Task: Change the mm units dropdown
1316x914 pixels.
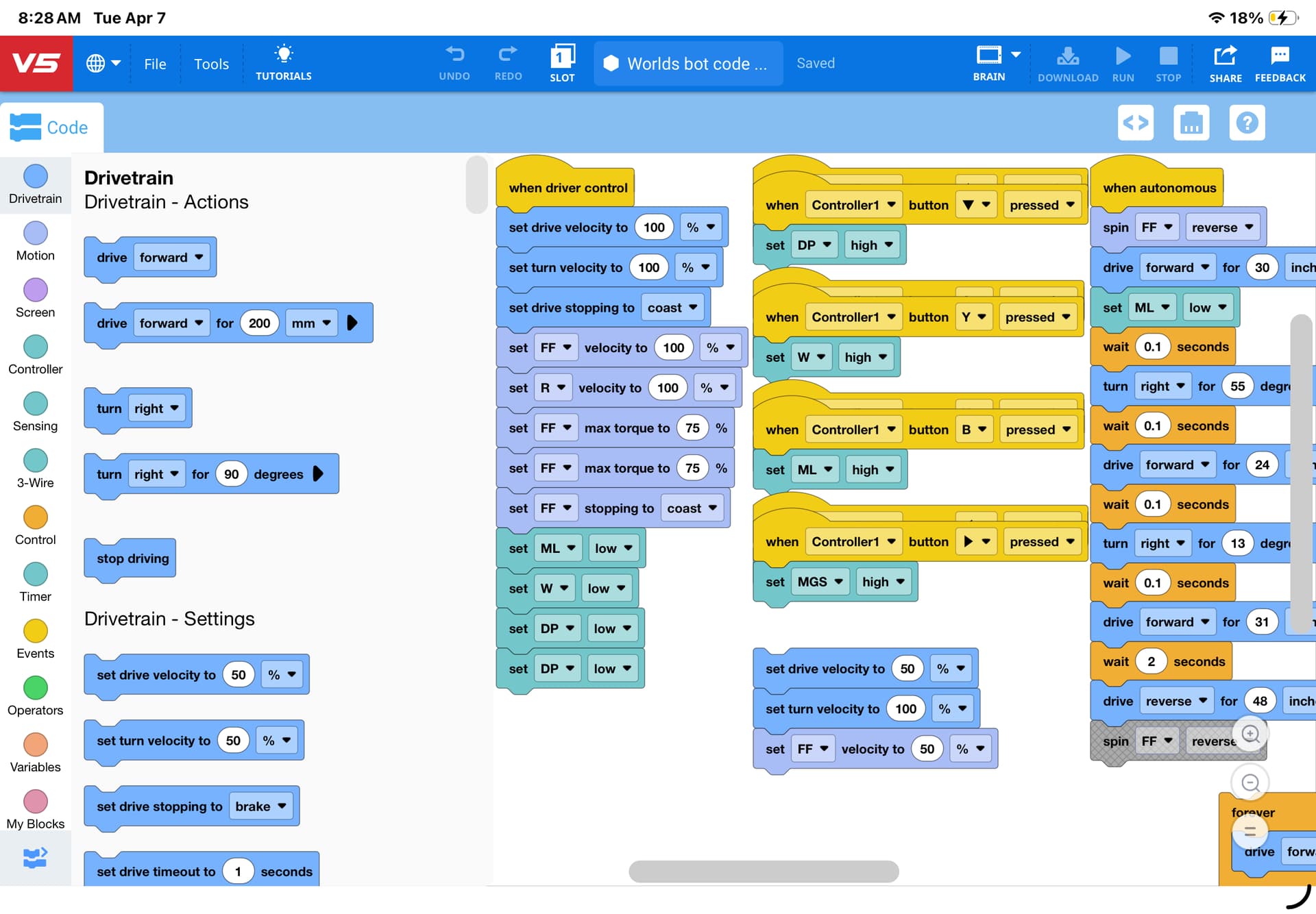Action: pyautogui.click(x=311, y=323)
